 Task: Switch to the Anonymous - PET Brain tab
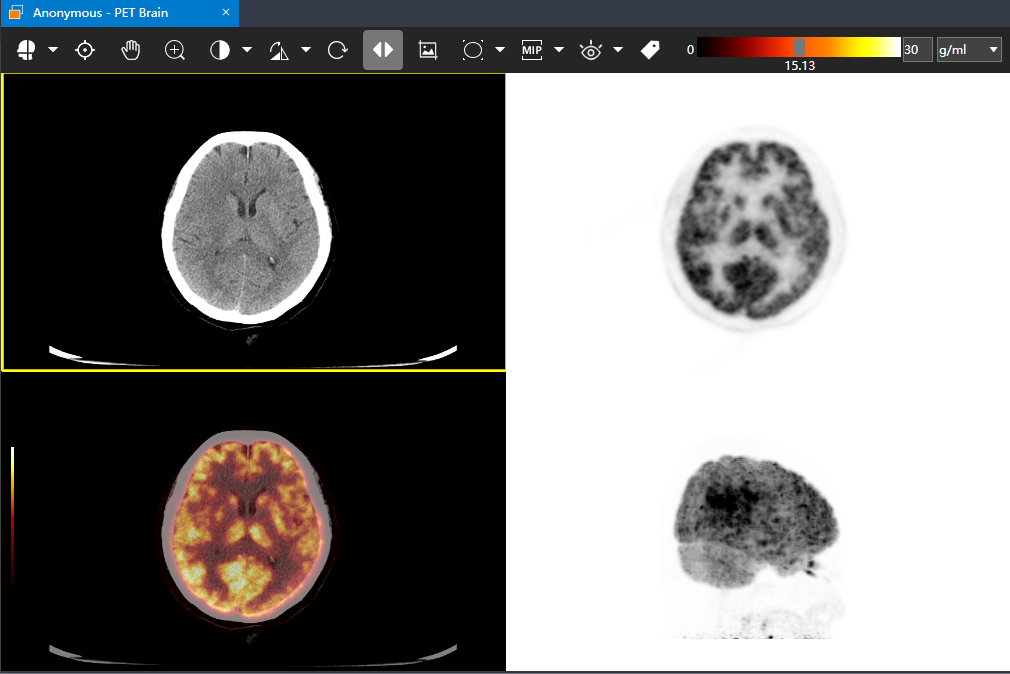(120, 13)
